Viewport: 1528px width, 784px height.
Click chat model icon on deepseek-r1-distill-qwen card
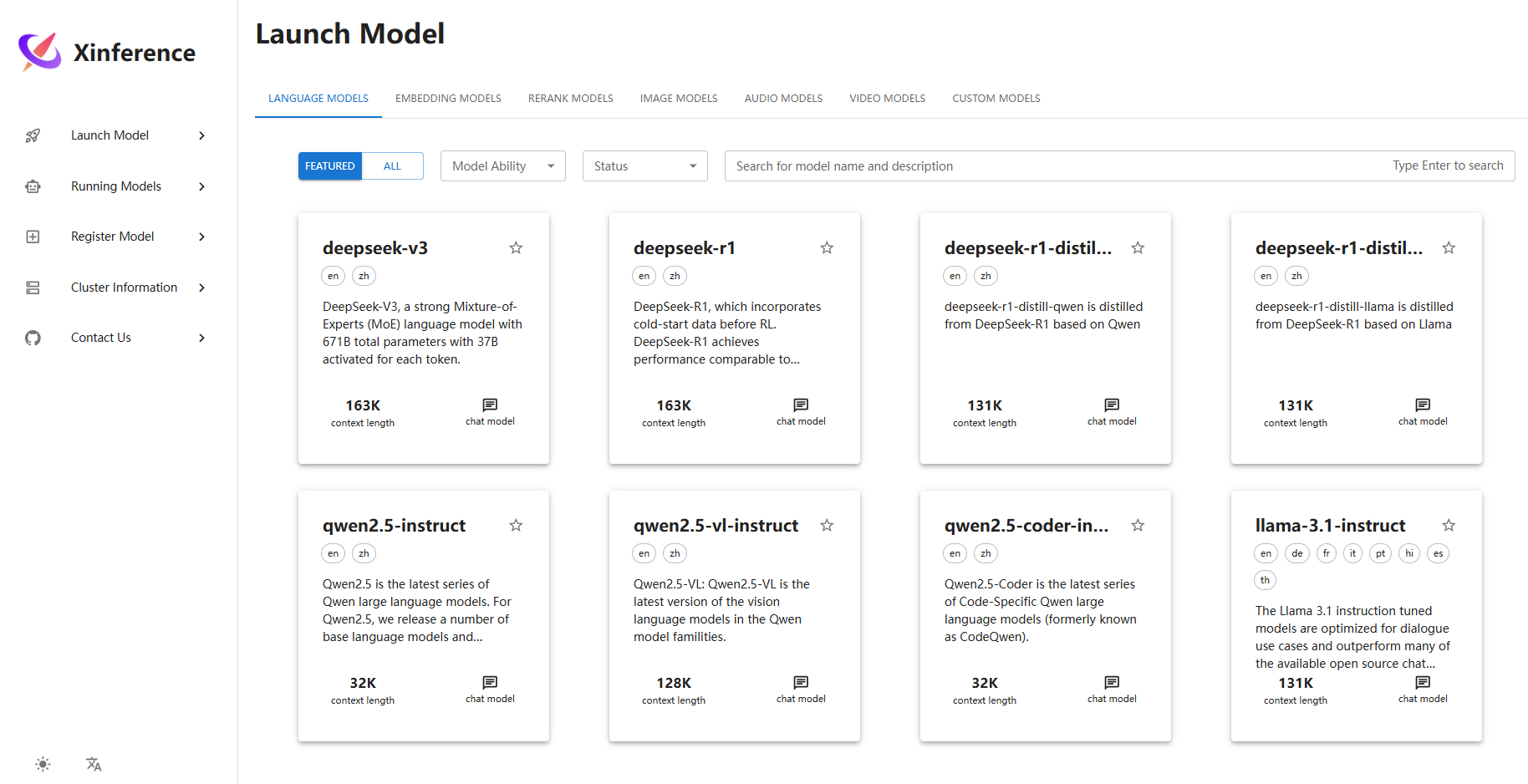1112,405
